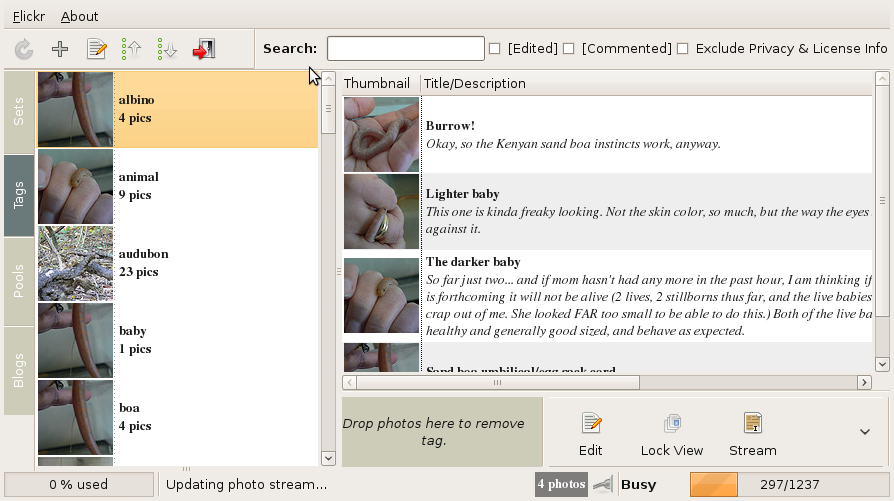Click the download arrow toolbar icon
Screen dimensions: 894x501
tap(167, 49)
